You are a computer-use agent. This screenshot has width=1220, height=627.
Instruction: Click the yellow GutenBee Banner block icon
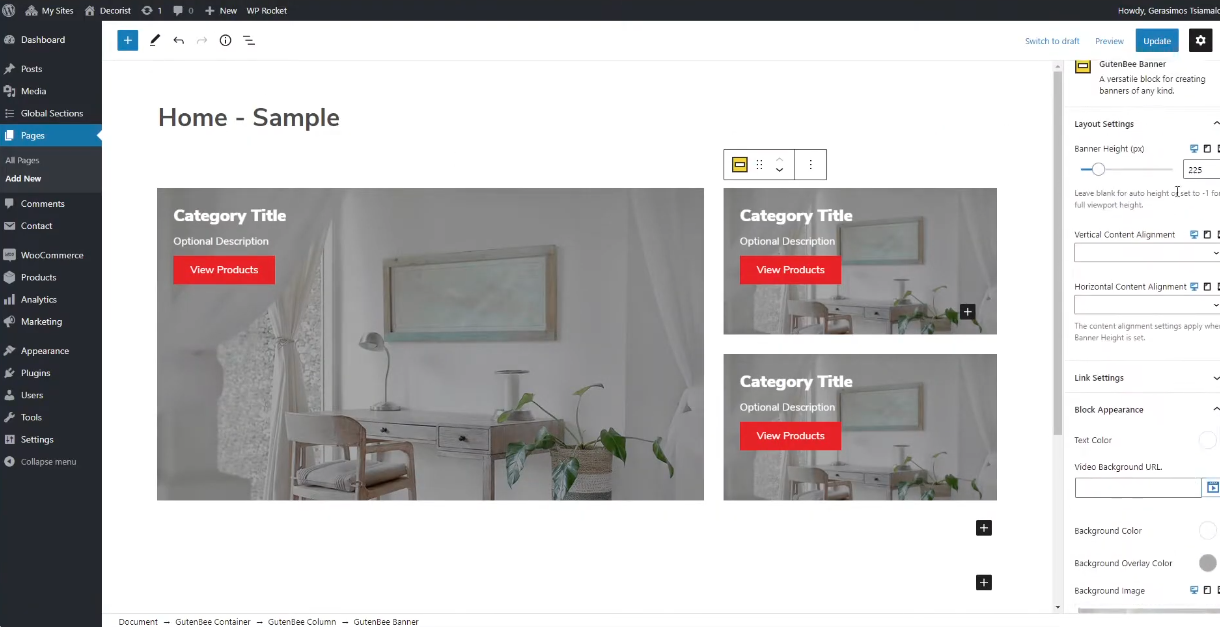pyautogui.click(x=740, y=165)
